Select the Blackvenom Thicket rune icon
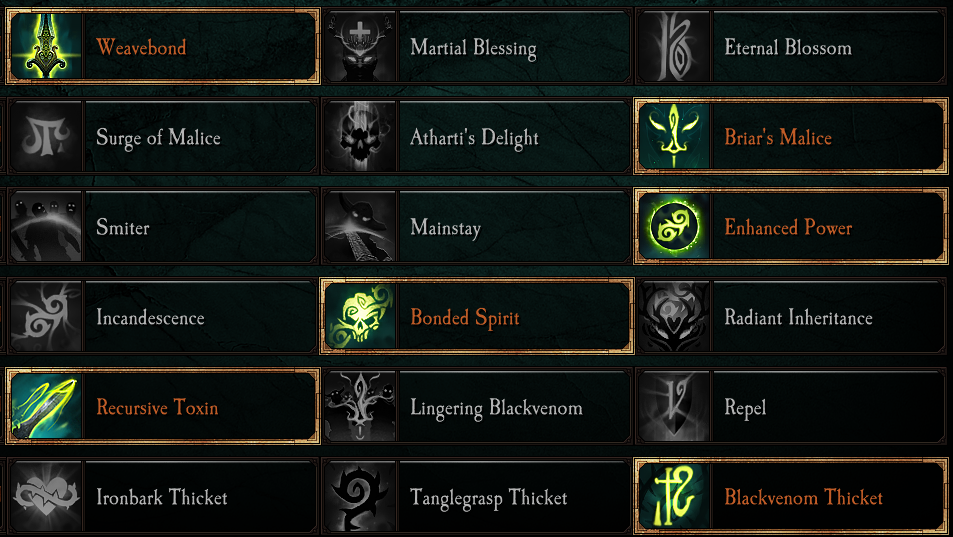953x537 pixels. (674, 497)
